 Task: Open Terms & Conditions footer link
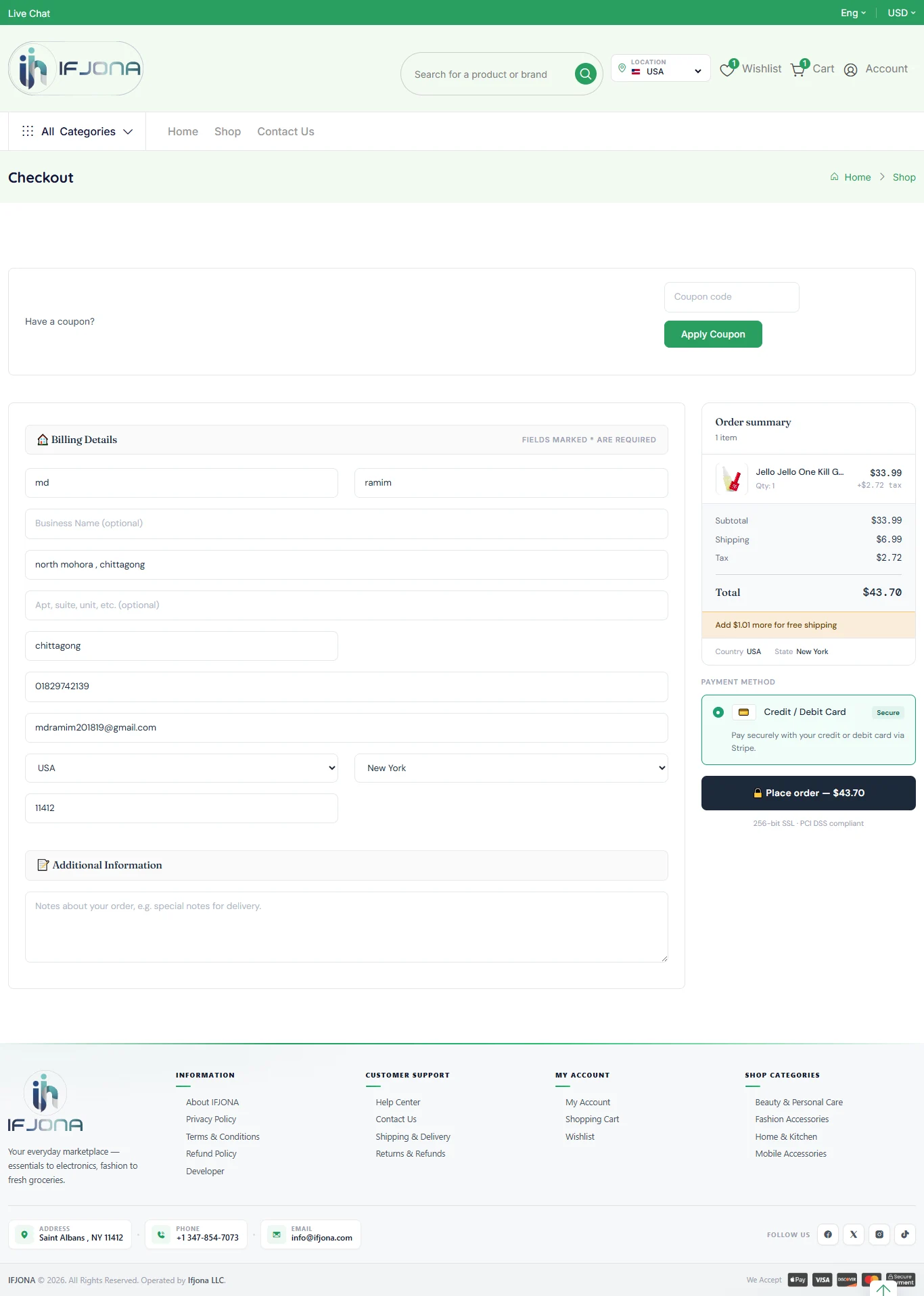pyautogui.click(x=223, y=1137)
